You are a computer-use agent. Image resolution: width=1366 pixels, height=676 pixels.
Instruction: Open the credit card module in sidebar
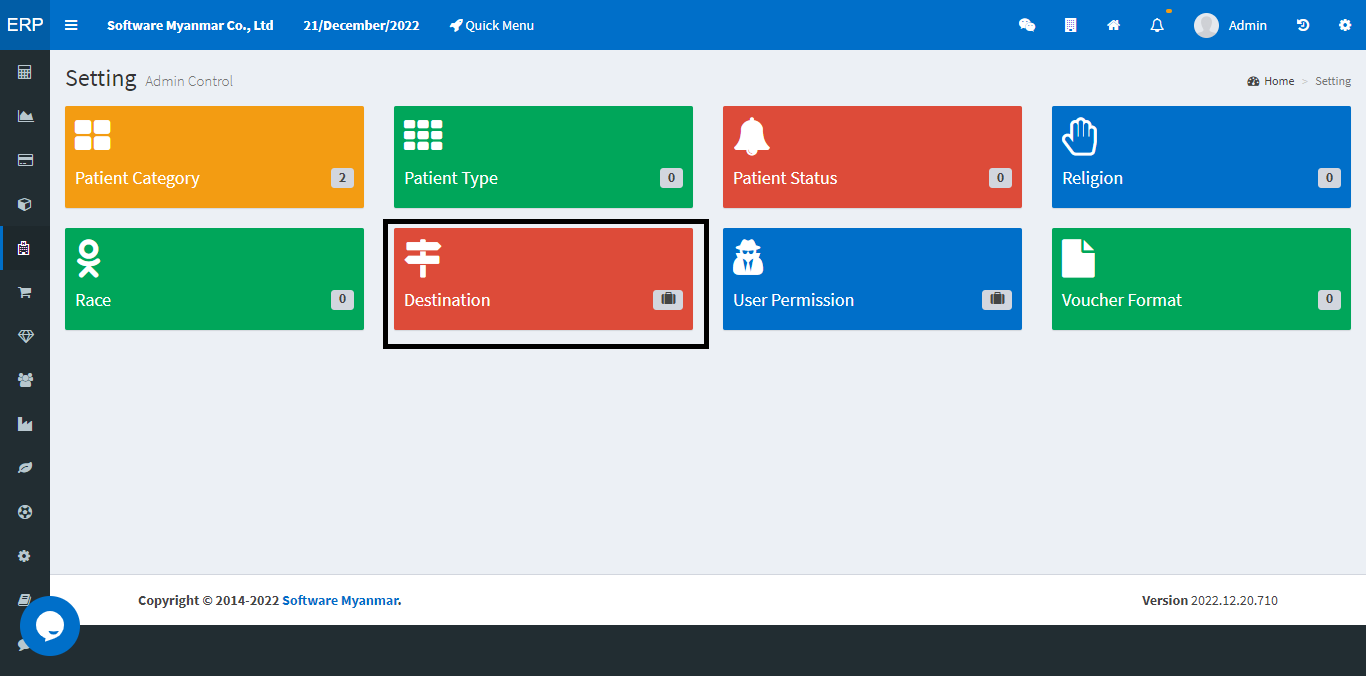coord(25,160)
